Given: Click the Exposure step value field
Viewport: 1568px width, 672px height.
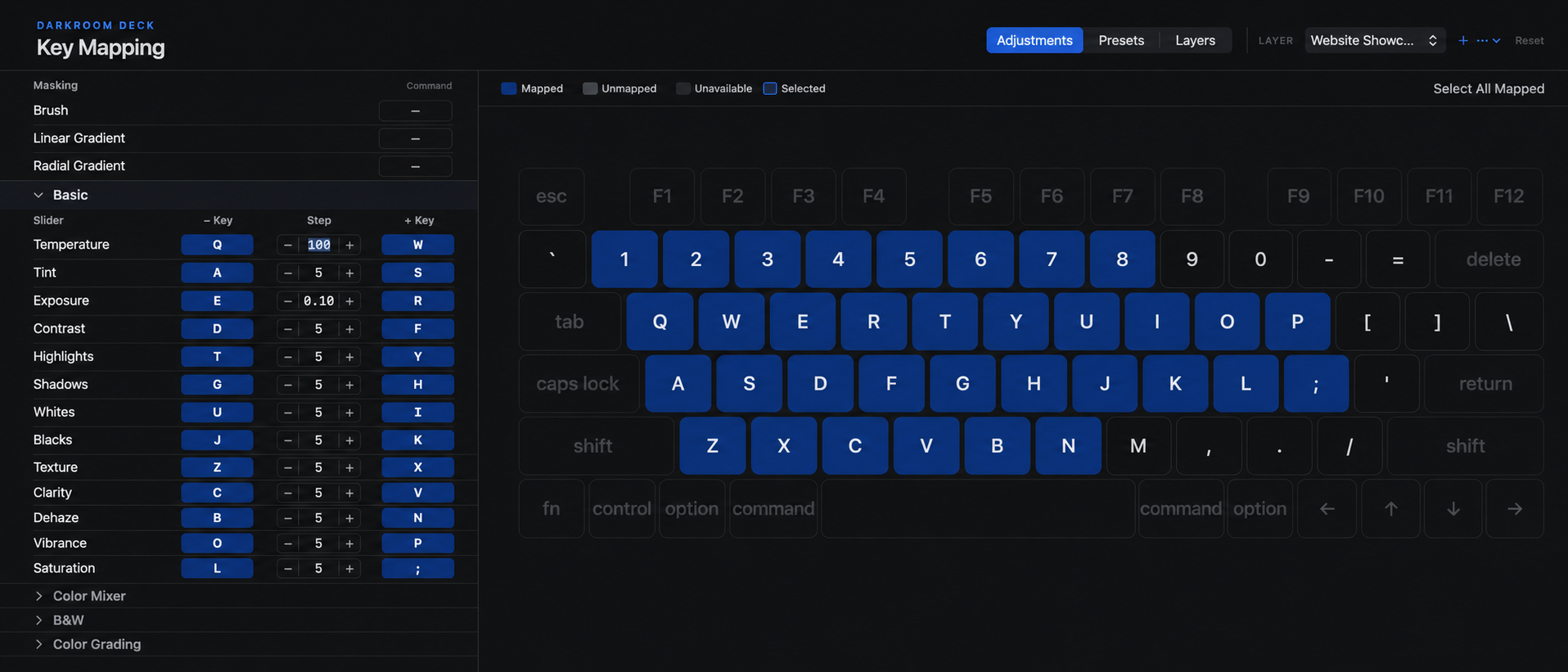Looking at the screenshot, I should [x=318, y=301].
